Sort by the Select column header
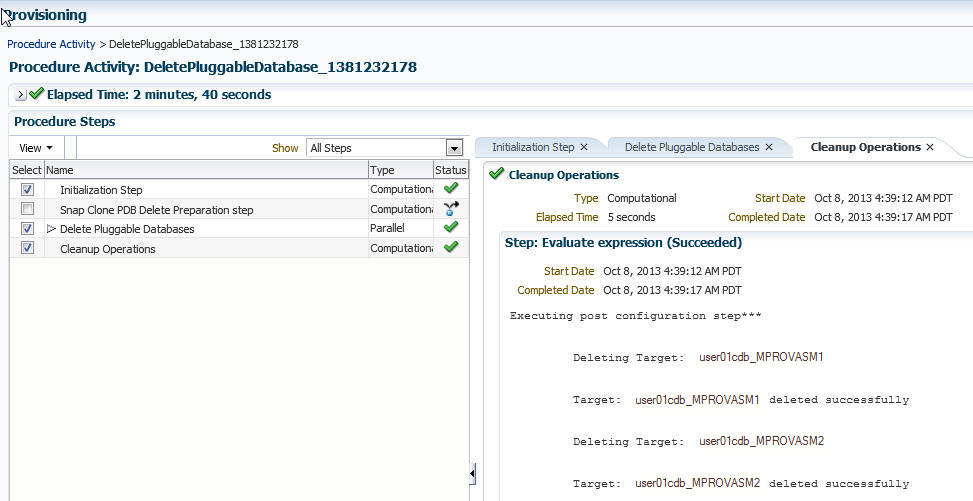Image resolution: width=973 pixels, height=501 pixels. pos(27,170)
